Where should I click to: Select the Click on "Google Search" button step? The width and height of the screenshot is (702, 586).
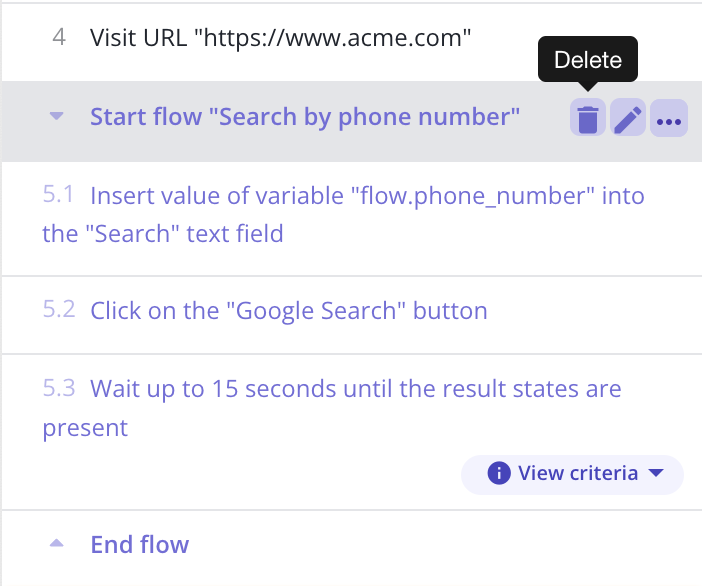pos(288,310)
